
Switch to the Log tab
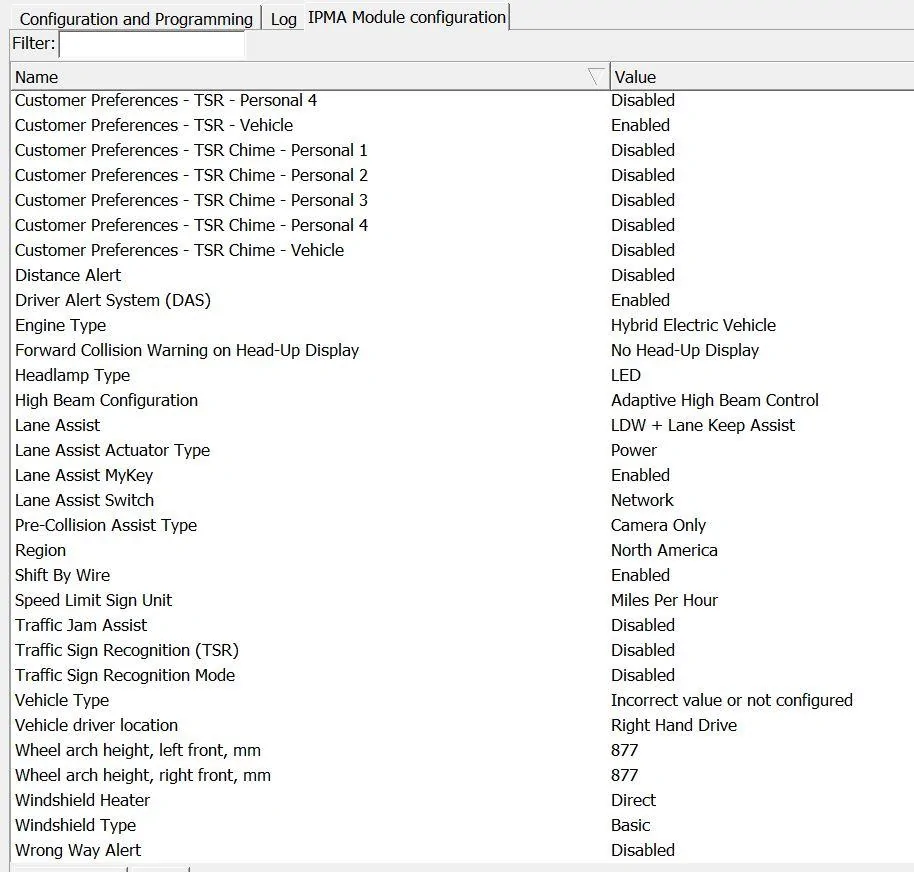(x=283, y=18)
